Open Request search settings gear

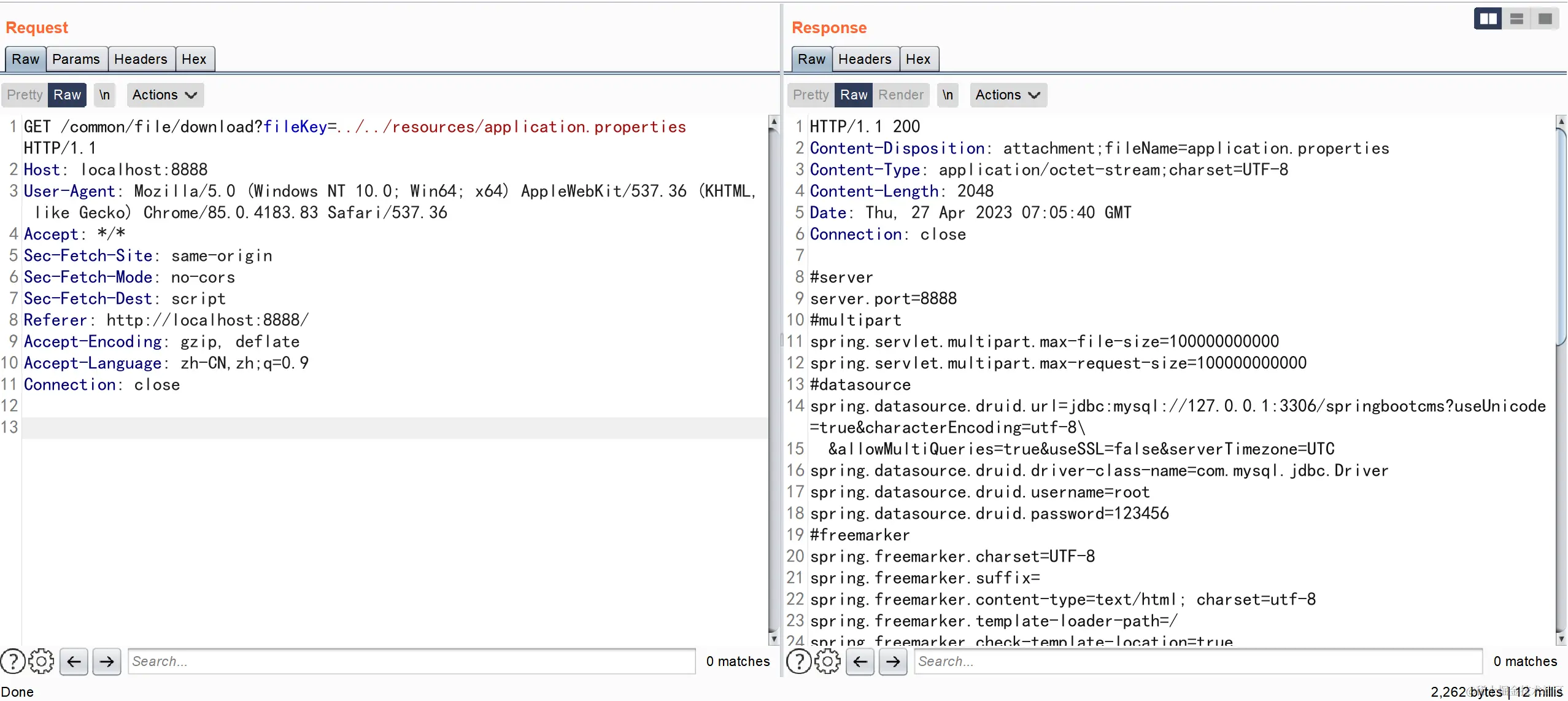pos(41,661)
